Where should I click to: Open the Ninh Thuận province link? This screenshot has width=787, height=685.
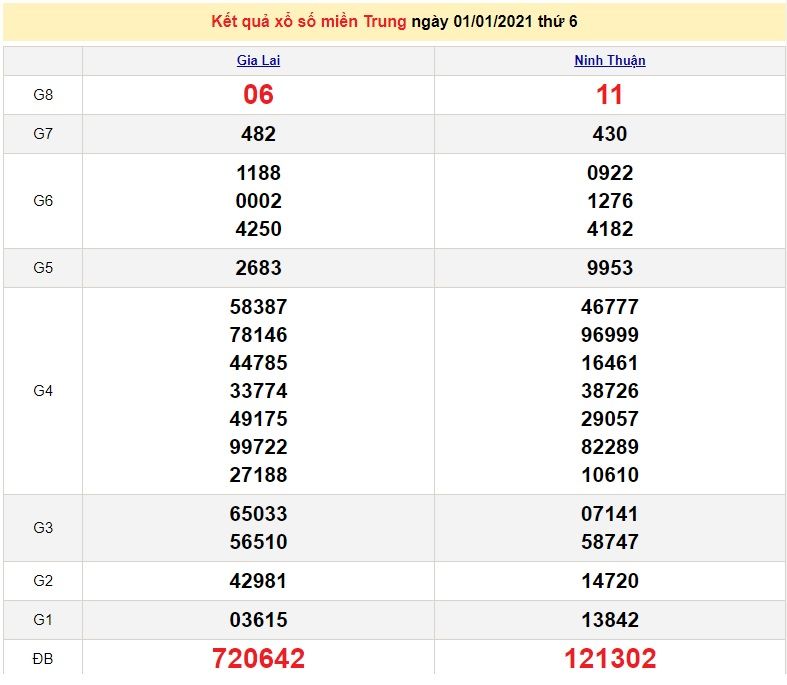pos(609,61)
